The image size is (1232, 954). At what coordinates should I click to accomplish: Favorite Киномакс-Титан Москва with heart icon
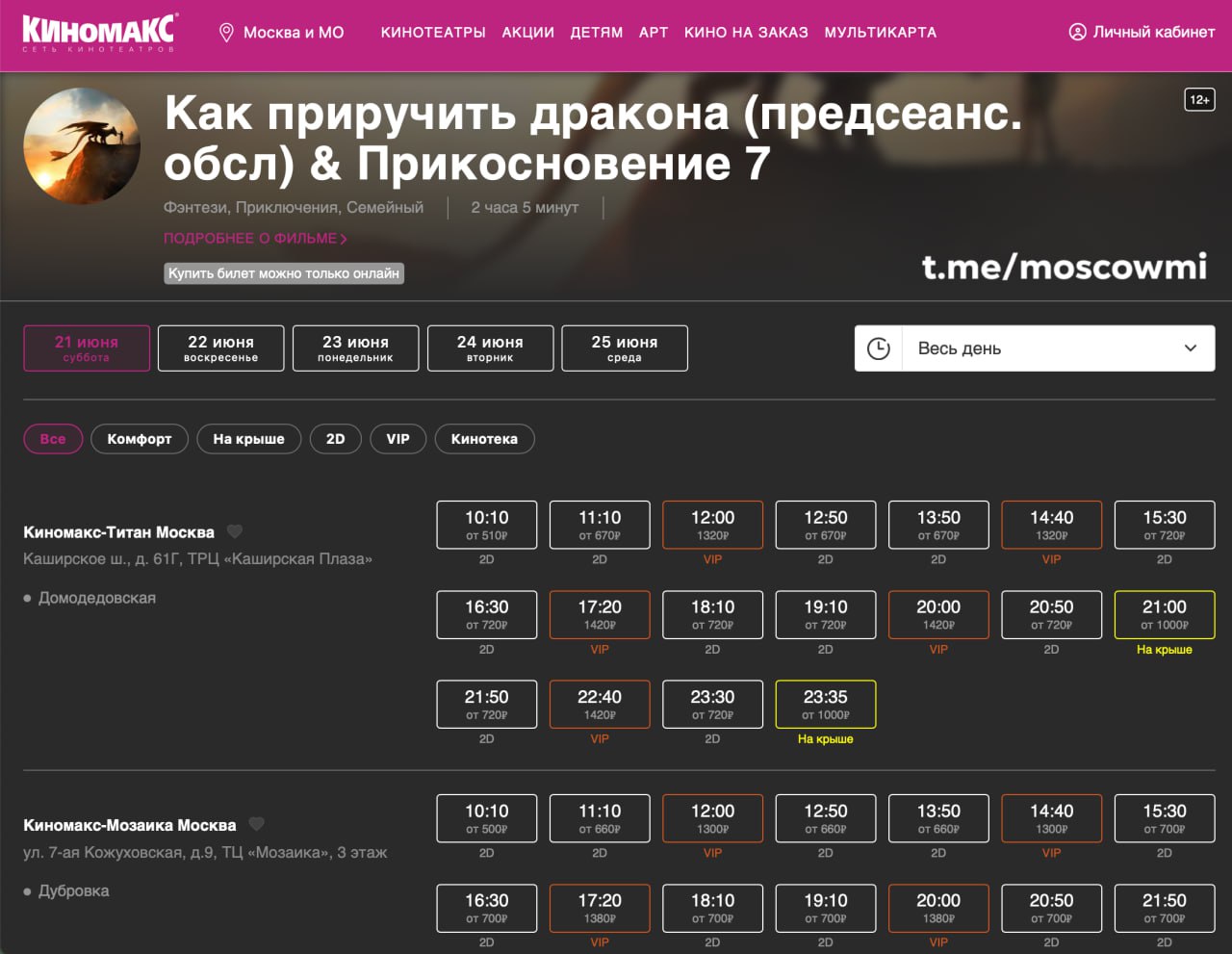234,531
